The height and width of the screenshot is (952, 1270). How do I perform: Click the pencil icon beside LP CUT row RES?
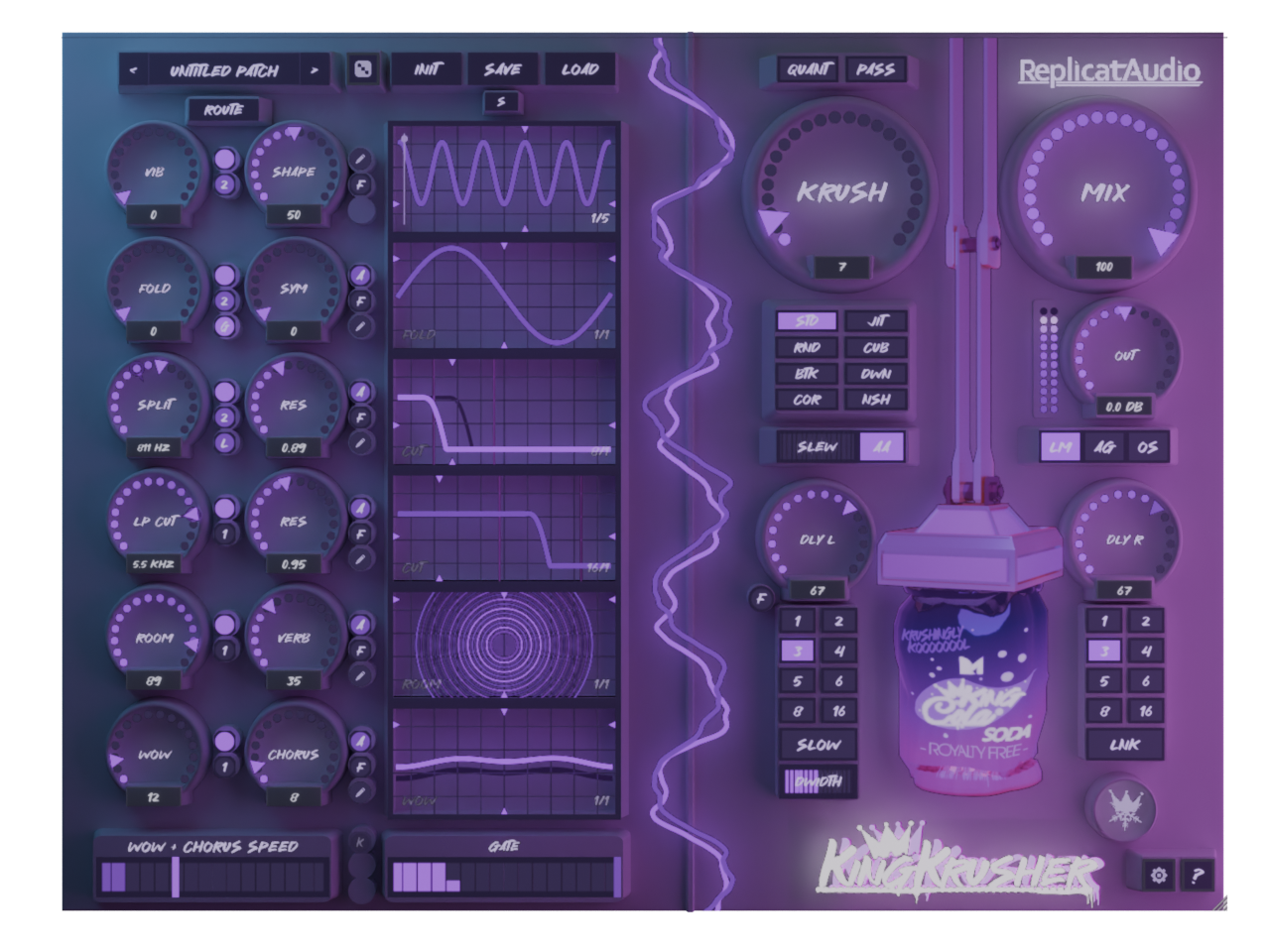pyautogui.click(x=360, y=559)
